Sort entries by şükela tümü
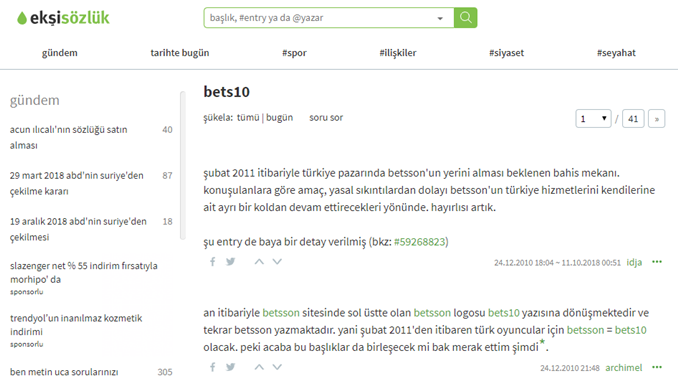This screenshot has height=381, width=678. pyautogui.click(x=248, y=118)
